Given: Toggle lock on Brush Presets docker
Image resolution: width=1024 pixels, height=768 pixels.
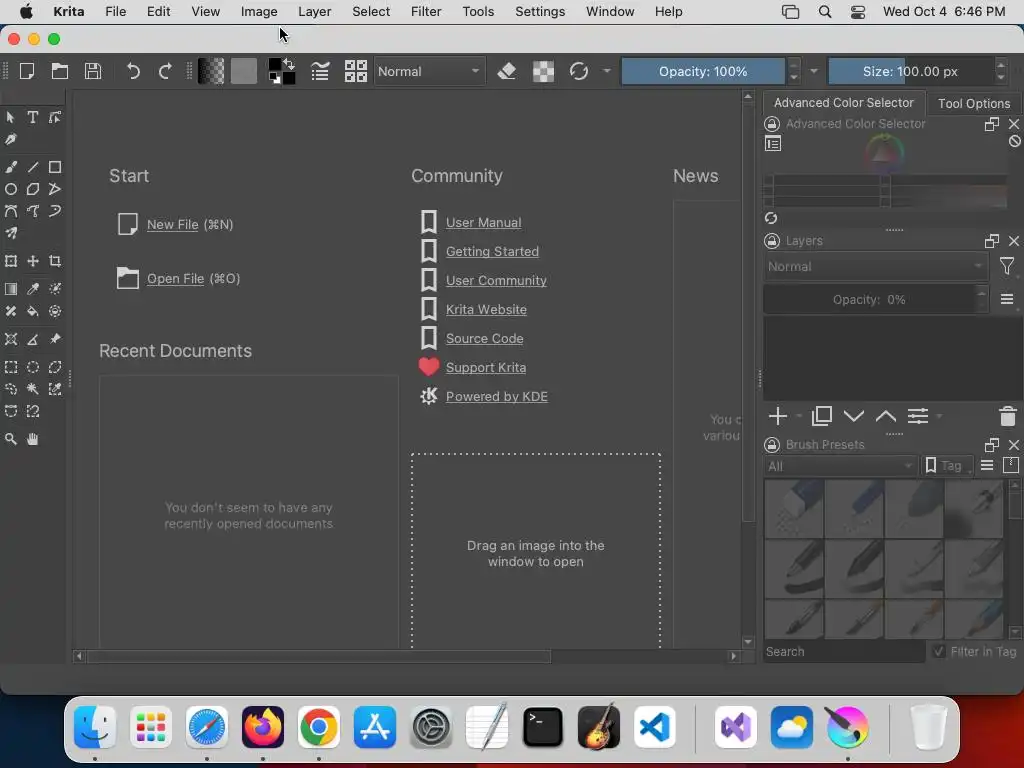Looking at the screenshot, I should point(772,445).
